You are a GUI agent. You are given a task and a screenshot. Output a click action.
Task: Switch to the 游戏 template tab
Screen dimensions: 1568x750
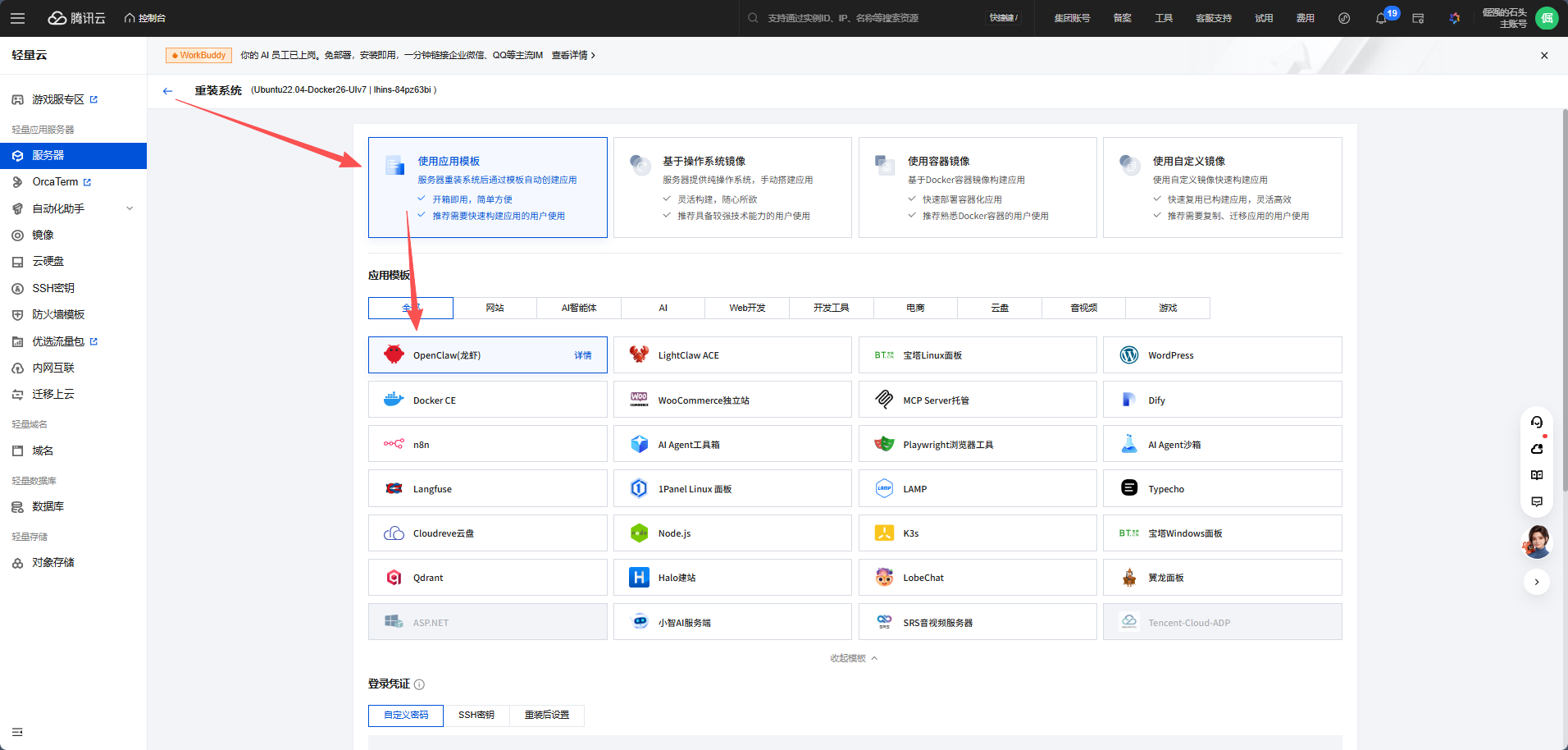pos(1168,308)
